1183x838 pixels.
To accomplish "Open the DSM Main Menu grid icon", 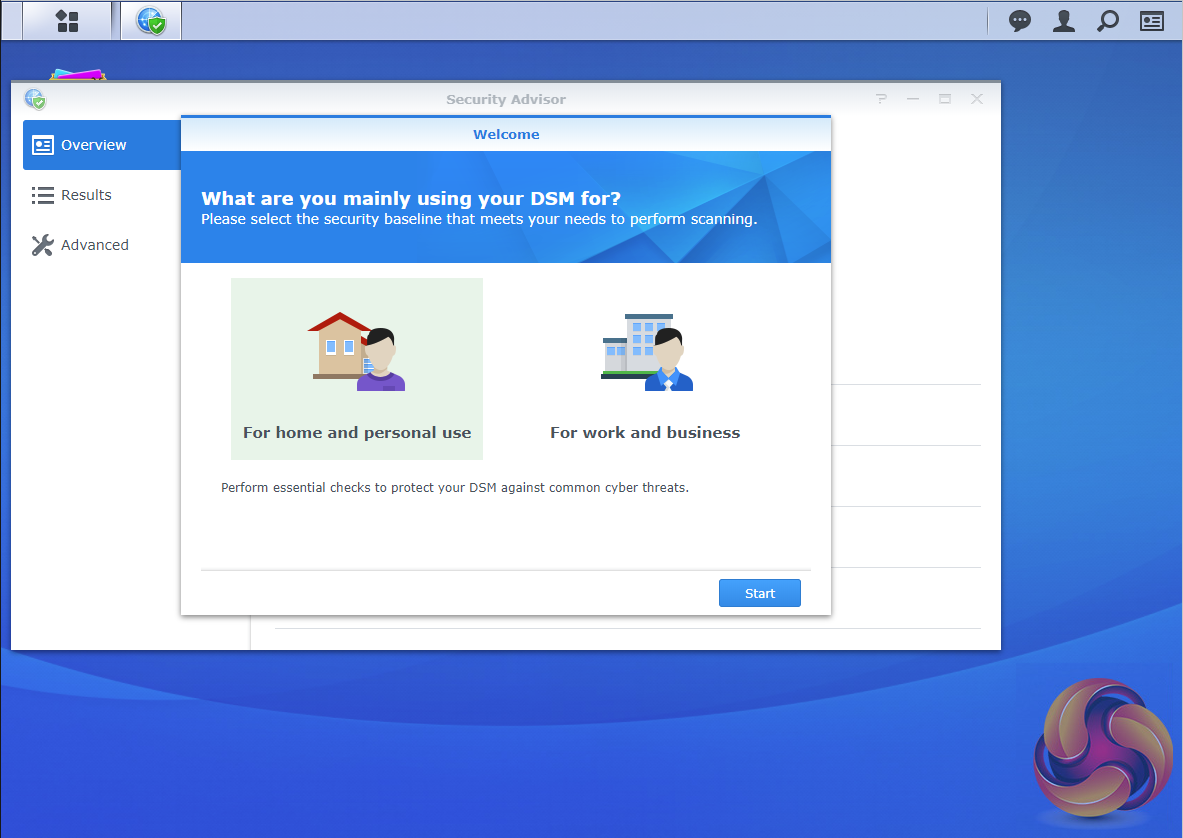I will click(x=67, y=21).
